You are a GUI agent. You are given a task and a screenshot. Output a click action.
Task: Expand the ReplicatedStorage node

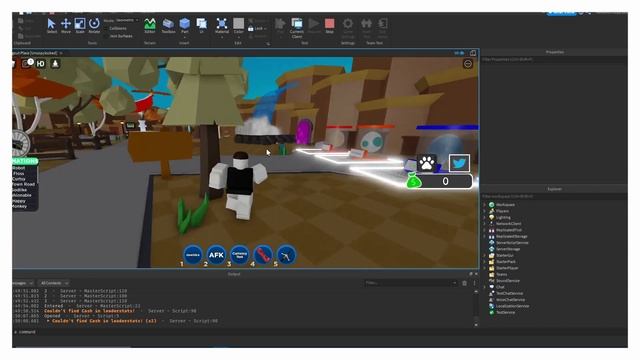tap(484, 236)
